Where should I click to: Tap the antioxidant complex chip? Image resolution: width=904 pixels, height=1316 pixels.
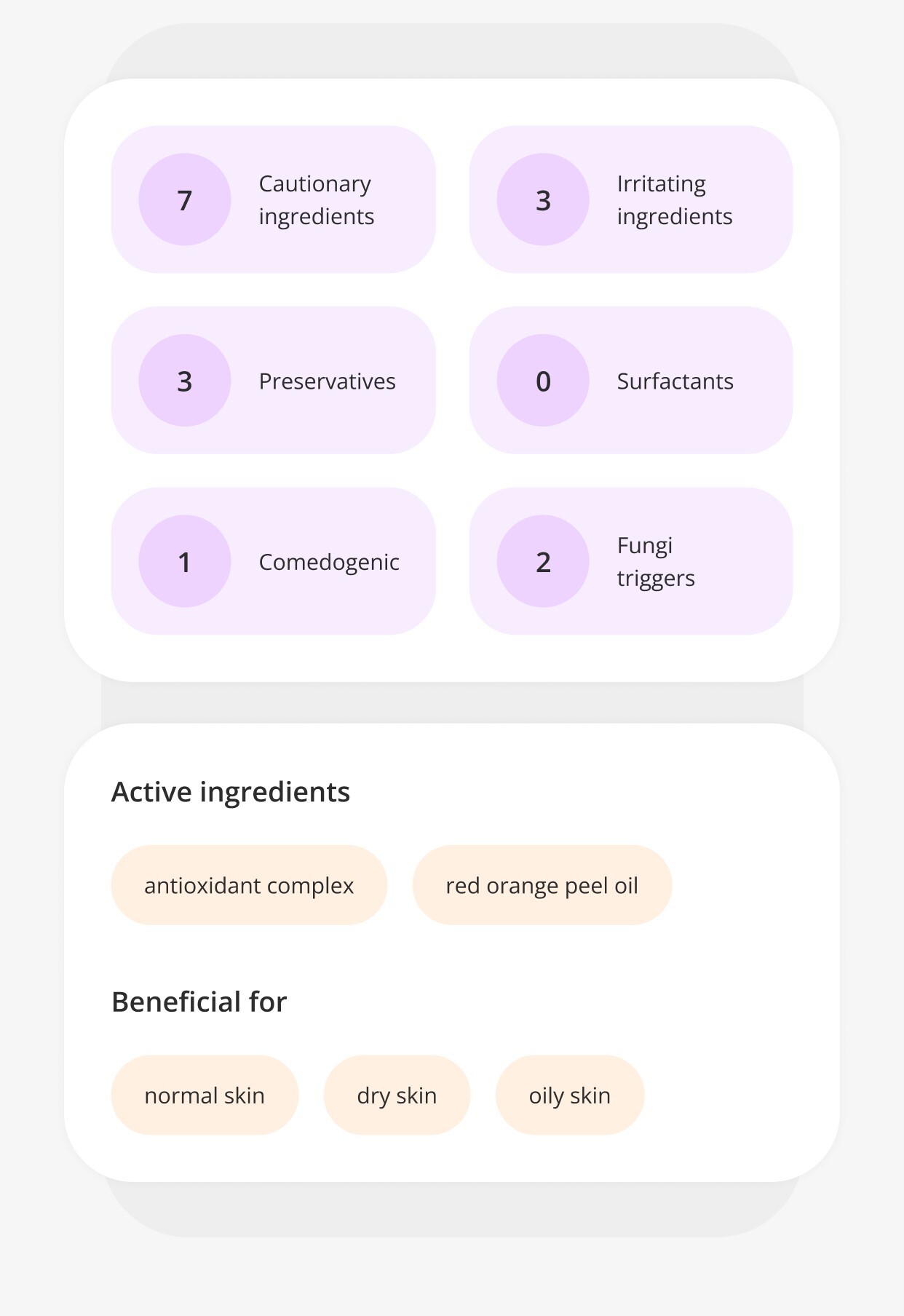pos(249,885)
